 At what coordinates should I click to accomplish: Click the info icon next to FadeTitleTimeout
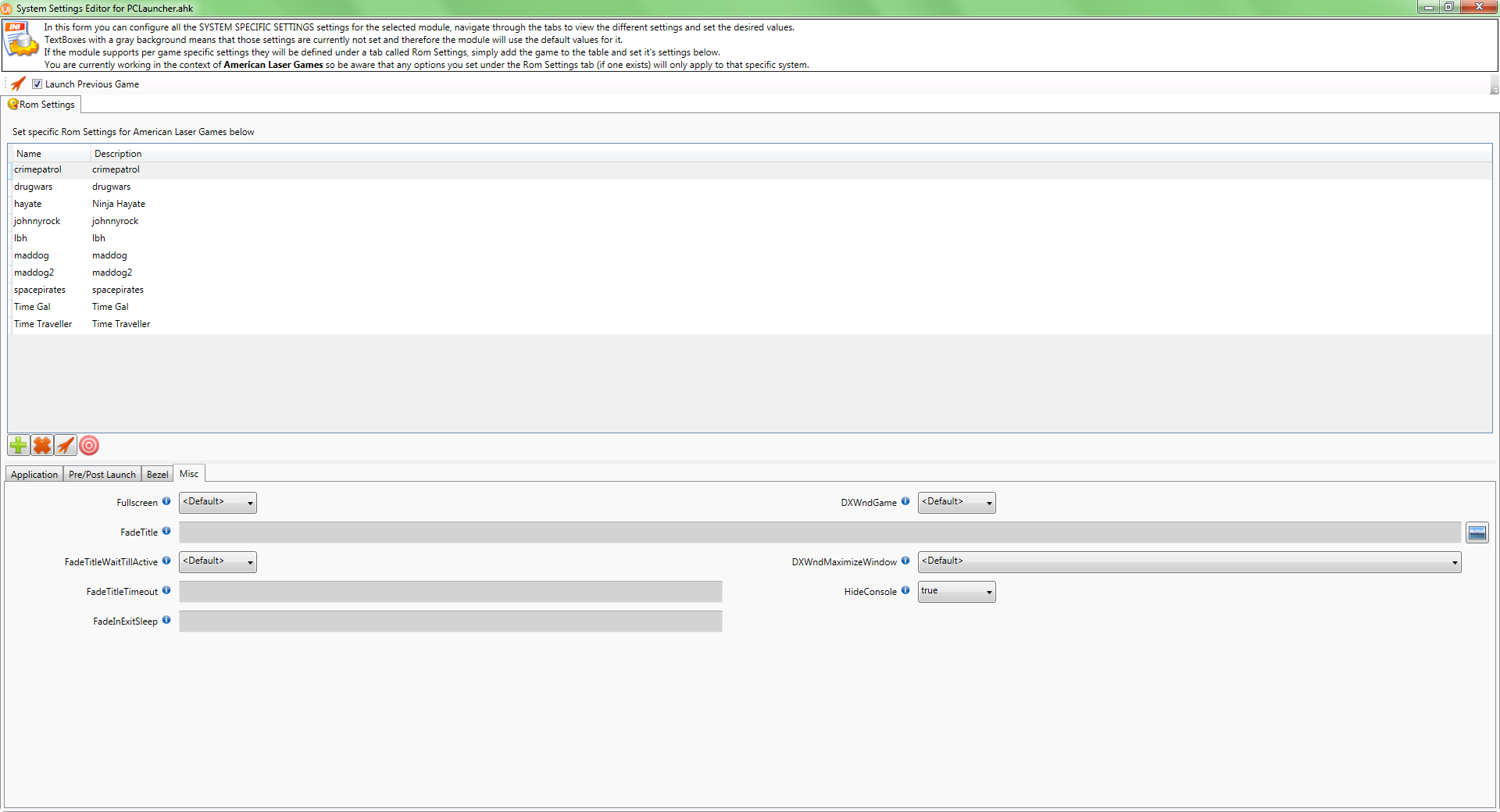pos(166,590)
